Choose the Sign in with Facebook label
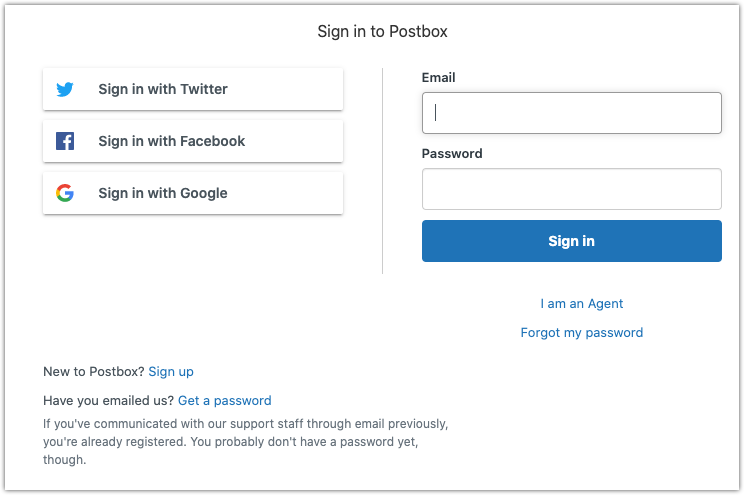The height and width of the screenshot is (495, 744). [x=171, y=141]
